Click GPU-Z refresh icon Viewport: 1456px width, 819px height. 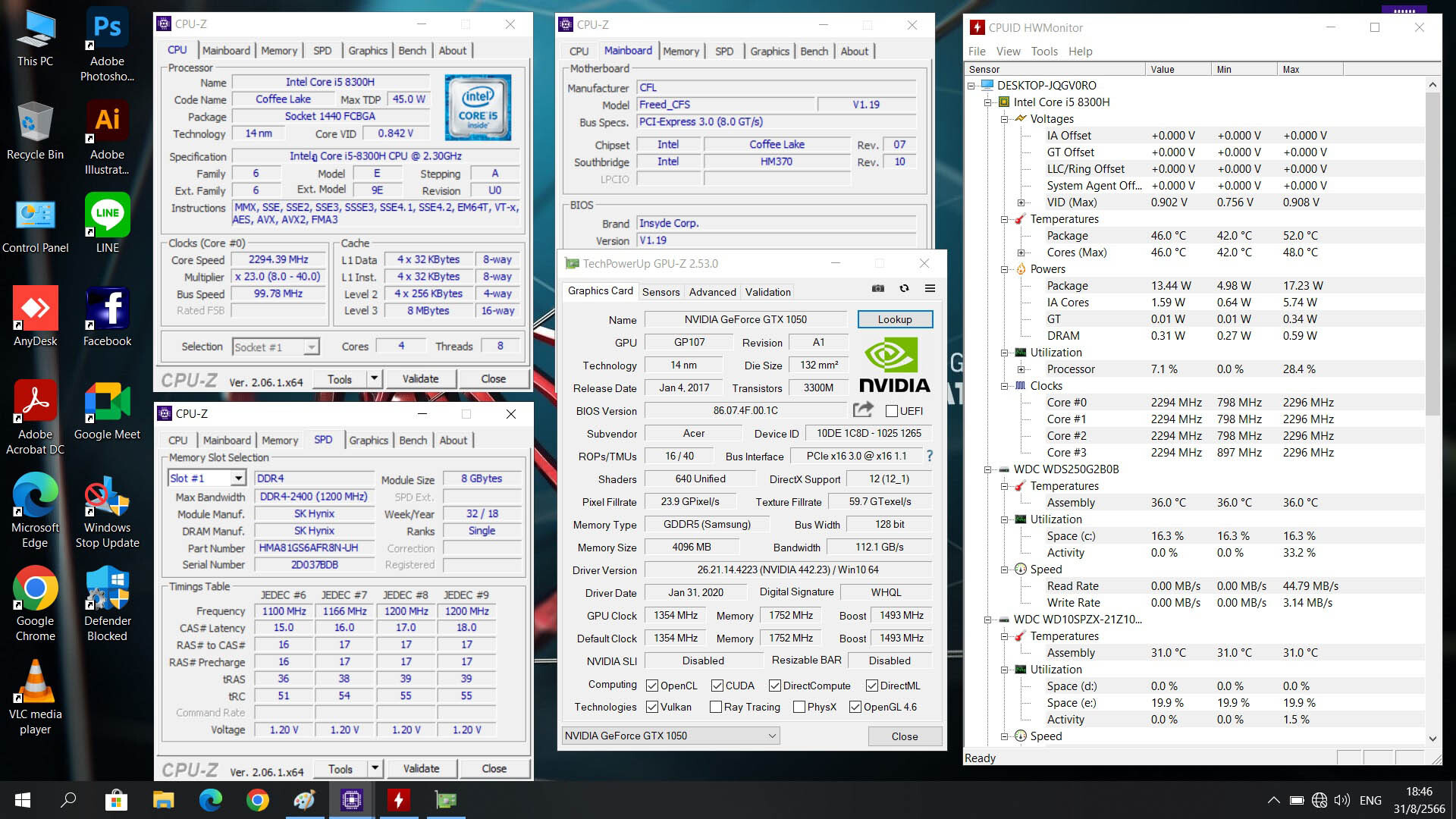[904, 288]
